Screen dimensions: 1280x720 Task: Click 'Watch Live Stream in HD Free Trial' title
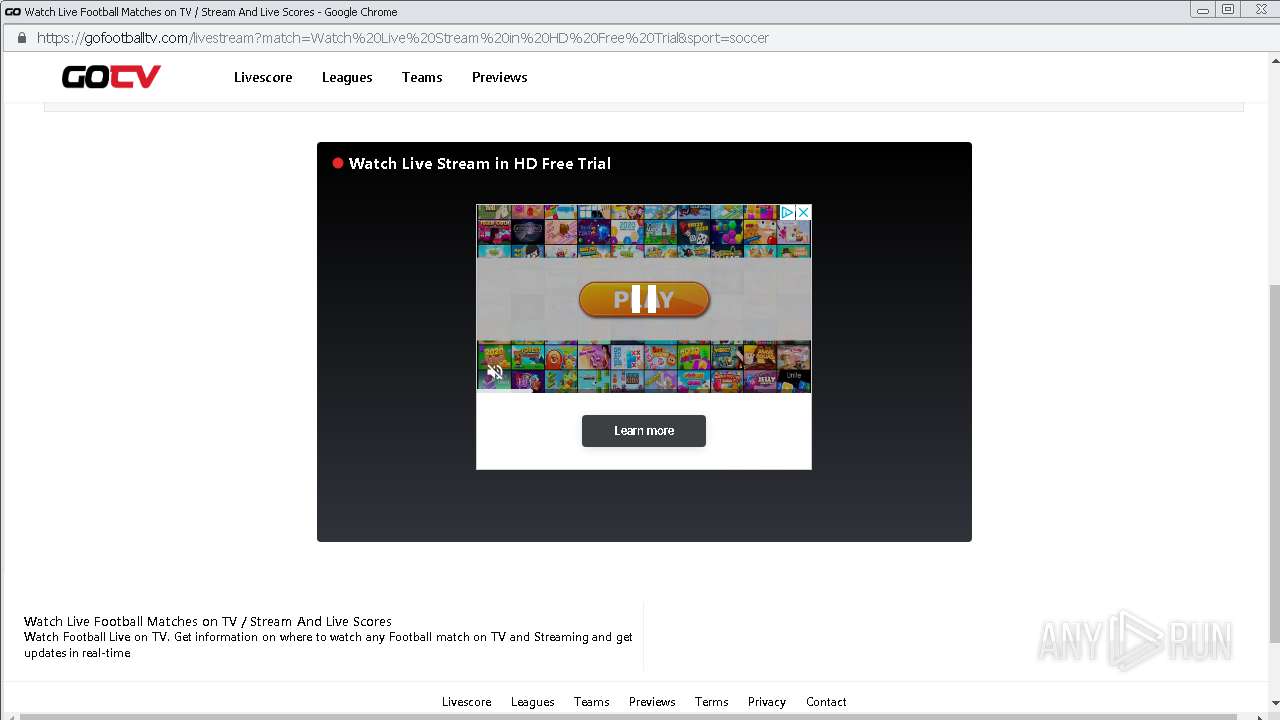point(480,164)
